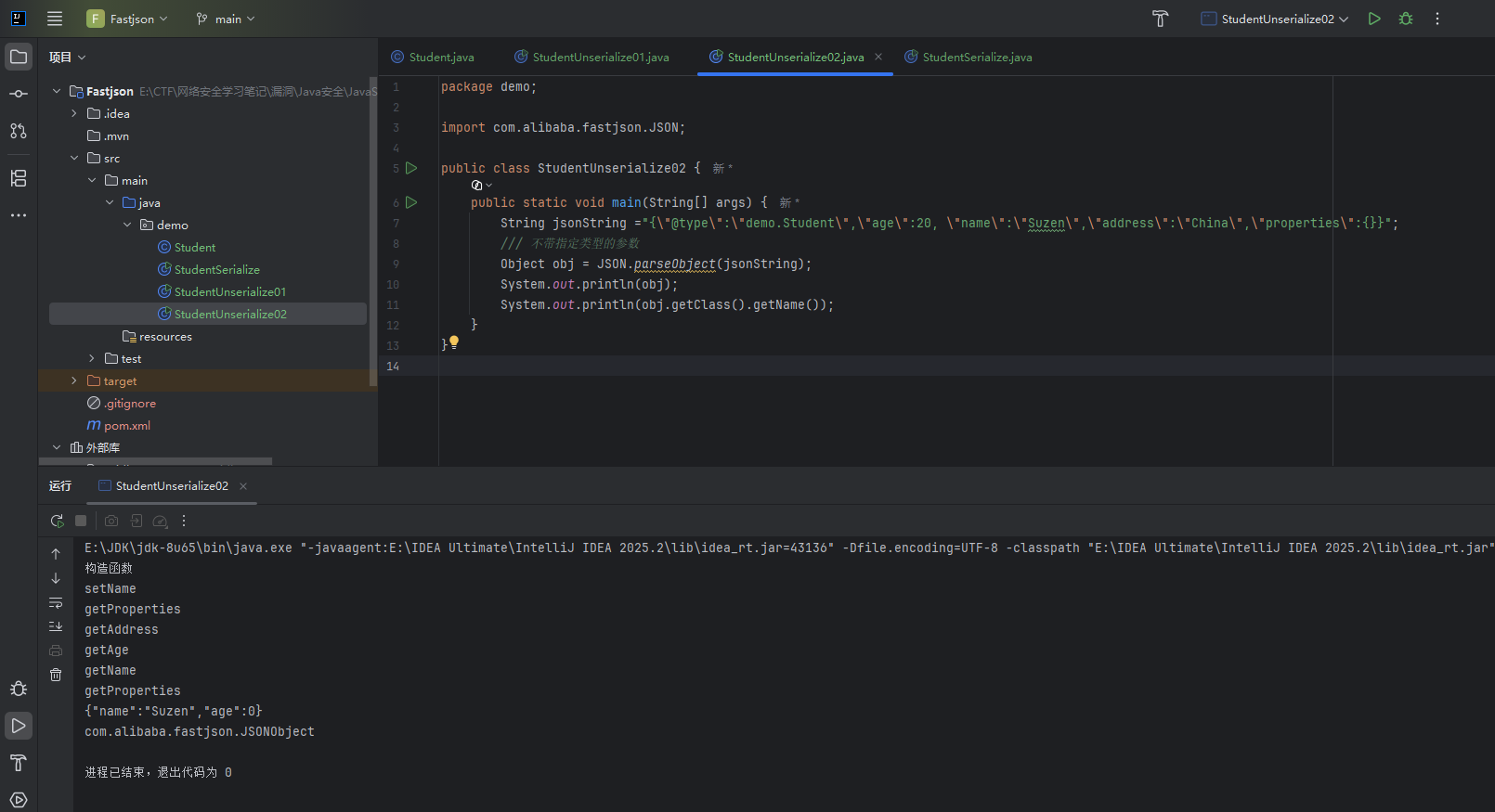Click the lightbulb quick-fix icon
The height and width of the screenshot is (812, 1495).
click(454, 342)
